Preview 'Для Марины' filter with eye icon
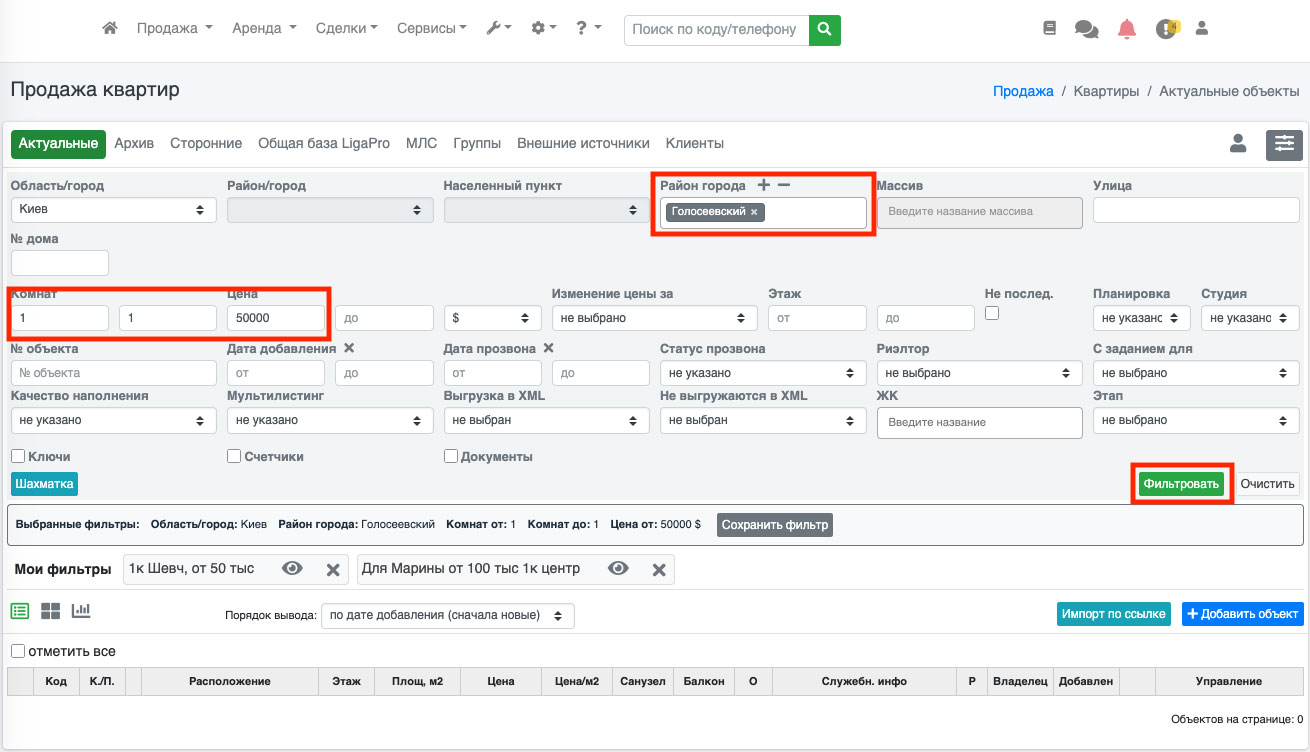This screenshot has height=752, width=1310. click(x=618, y=569)
